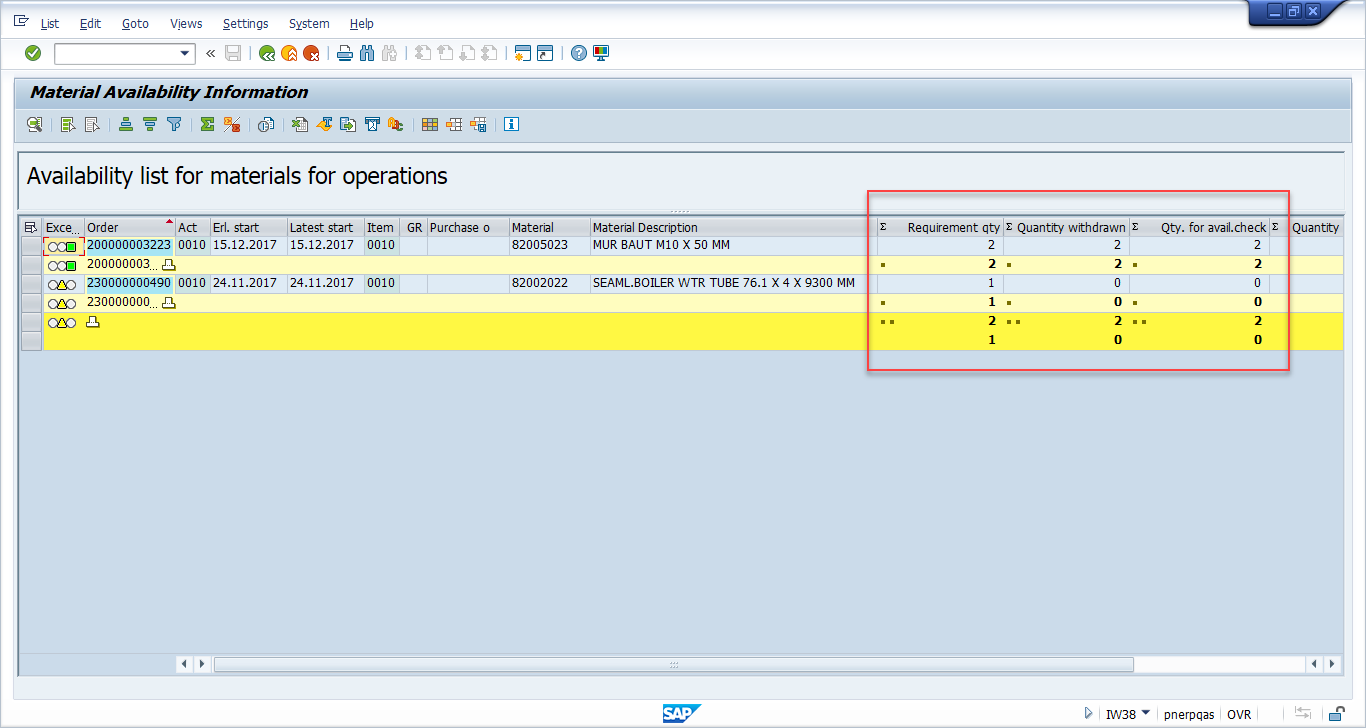Open the Settings menu
Image resolution: width=1366 pixels, height=728 pixels.
(245, 23)
